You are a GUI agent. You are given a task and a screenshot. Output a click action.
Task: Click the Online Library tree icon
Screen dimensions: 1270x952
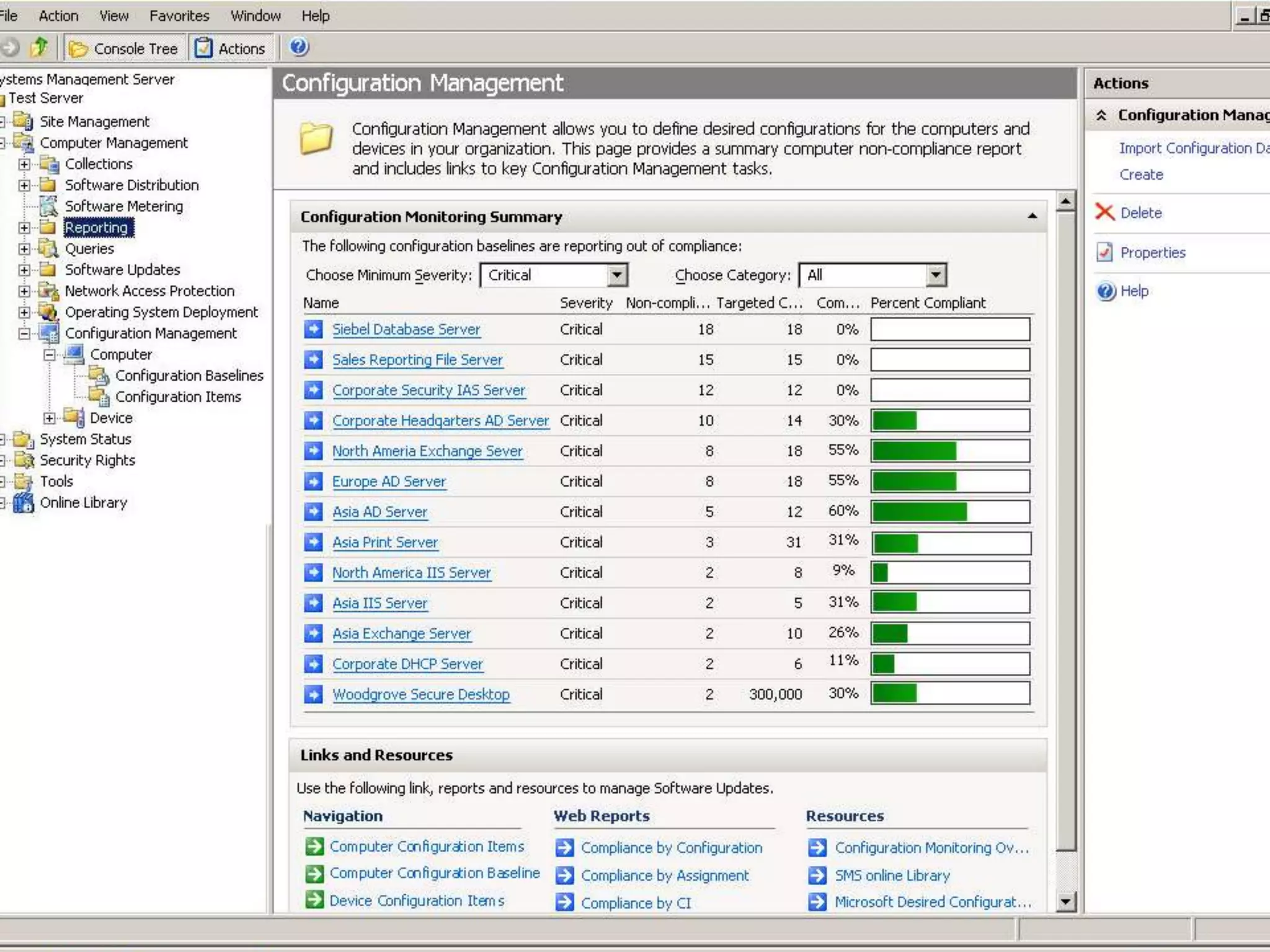tap(24, 503)
